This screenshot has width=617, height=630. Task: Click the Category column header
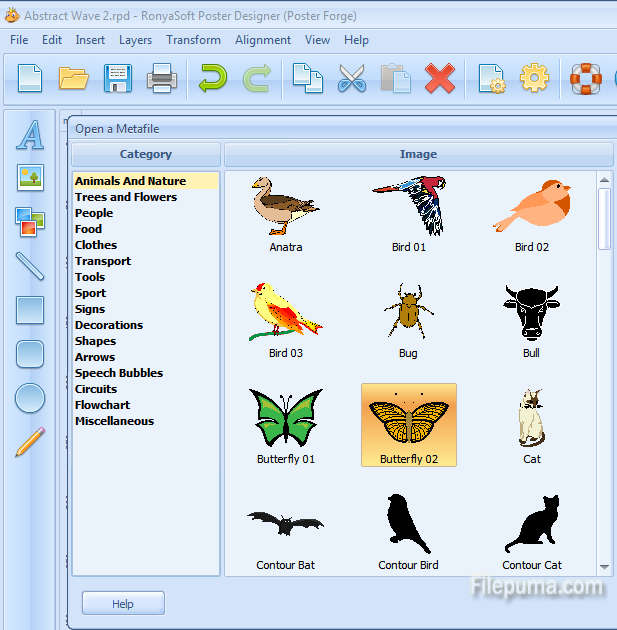coord(146,154)
